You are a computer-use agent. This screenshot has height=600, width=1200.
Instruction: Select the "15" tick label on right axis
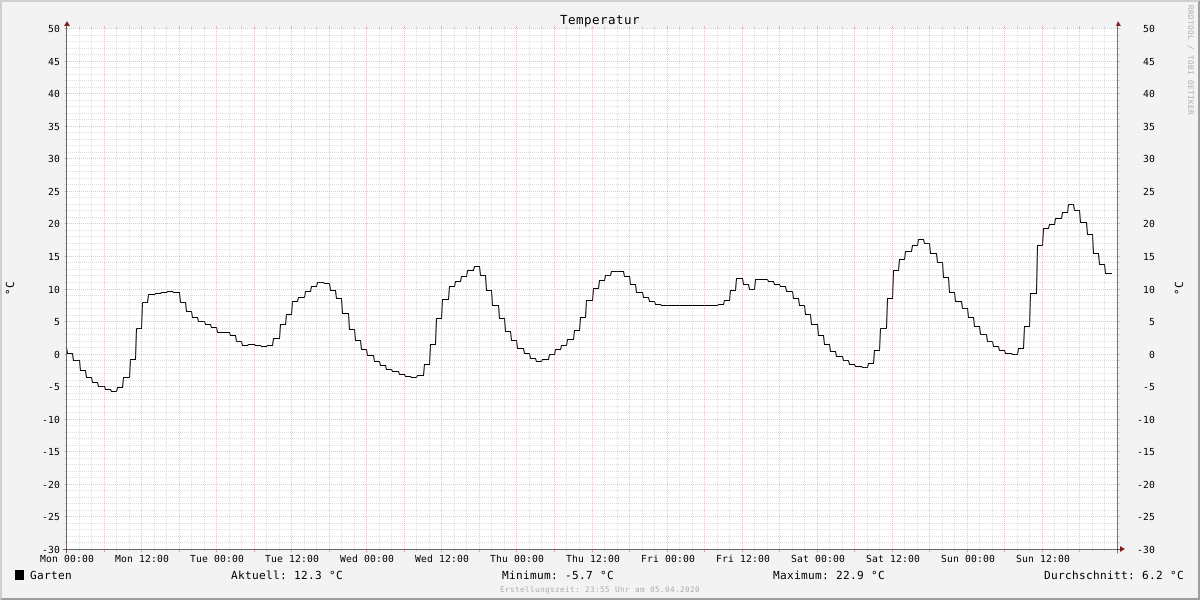pyautogui.click(x=1149, y=256)
